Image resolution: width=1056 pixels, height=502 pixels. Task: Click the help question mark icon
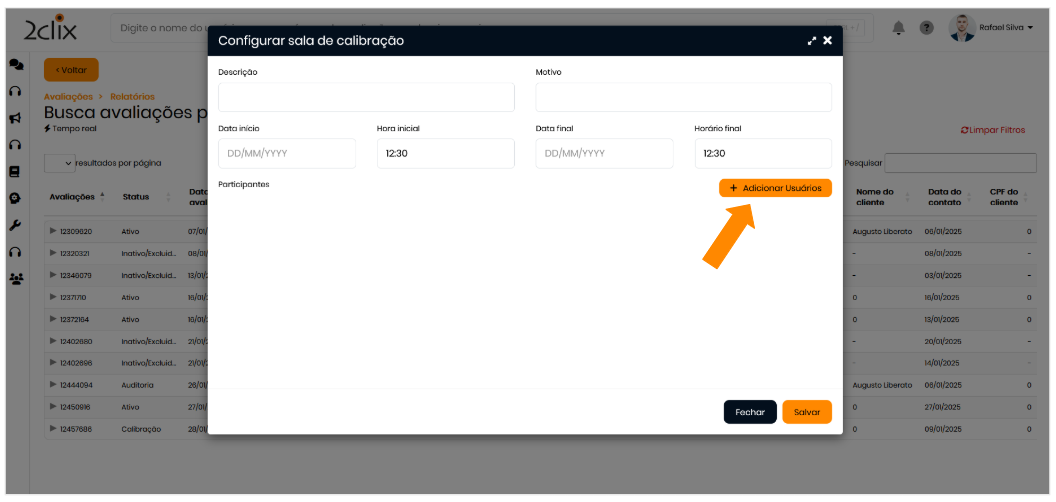927,28
